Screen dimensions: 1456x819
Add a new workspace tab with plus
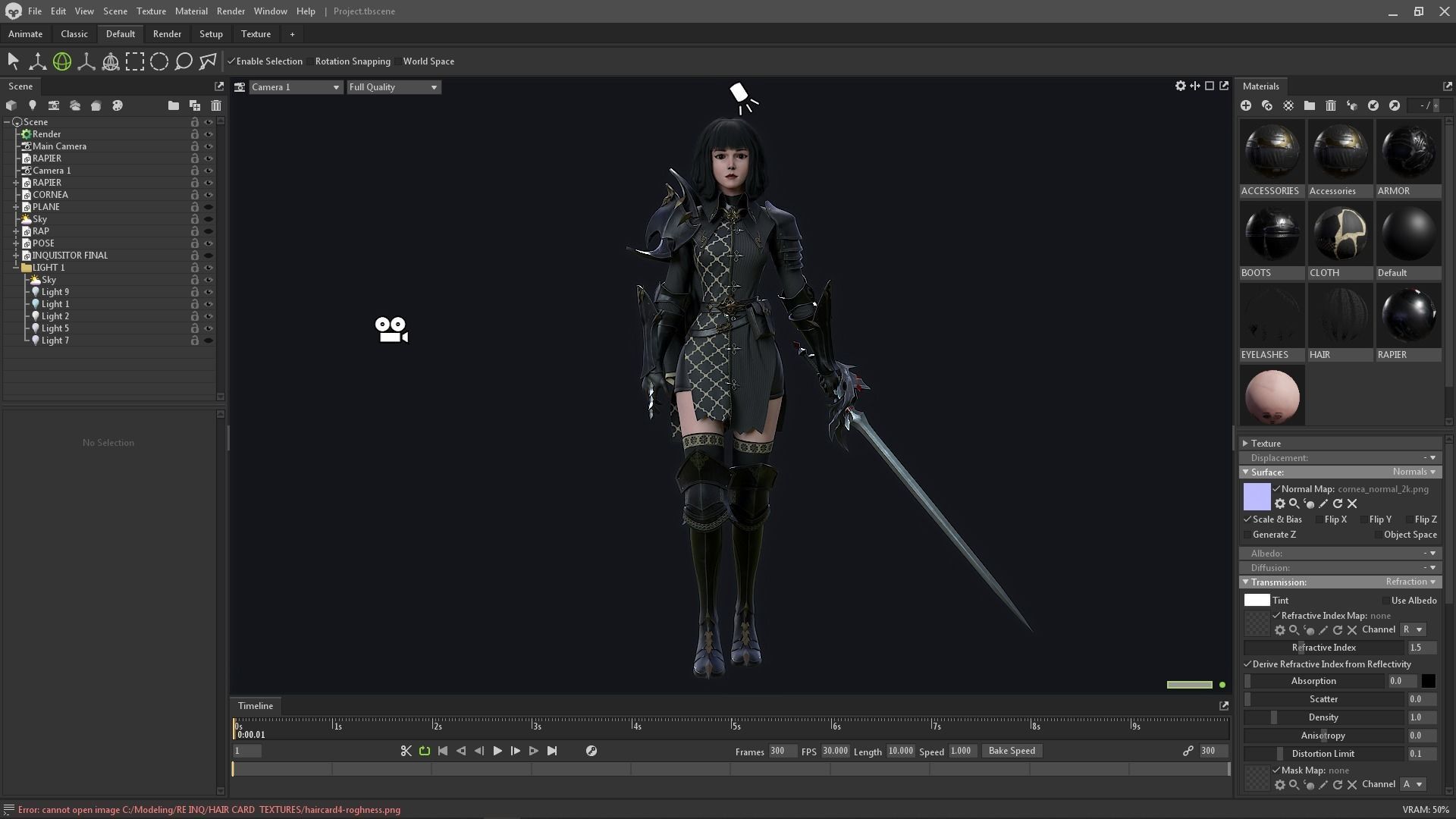point(292,34)
